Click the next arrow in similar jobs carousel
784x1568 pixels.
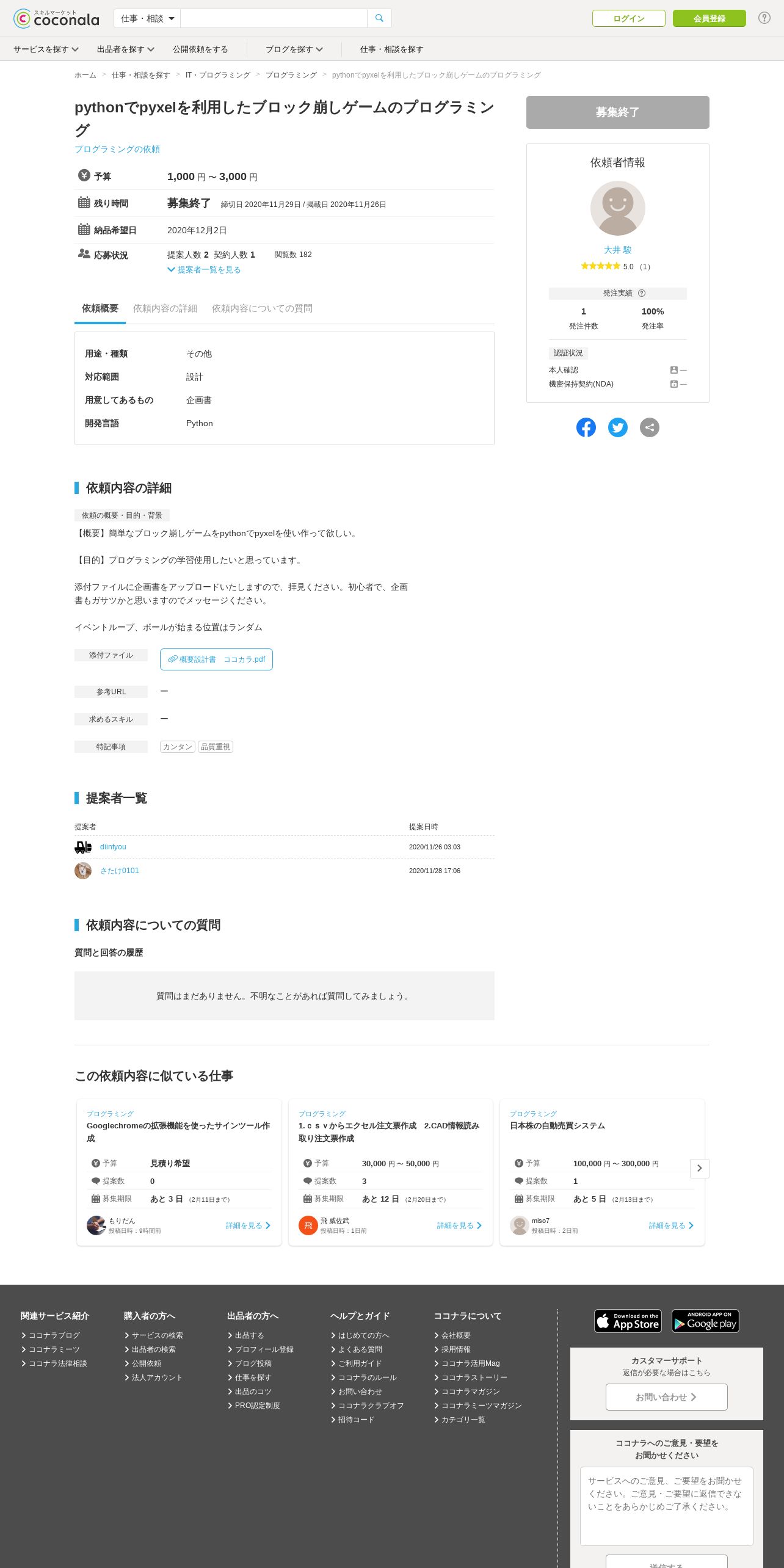pyautogui.click(x=700, y=1168)
